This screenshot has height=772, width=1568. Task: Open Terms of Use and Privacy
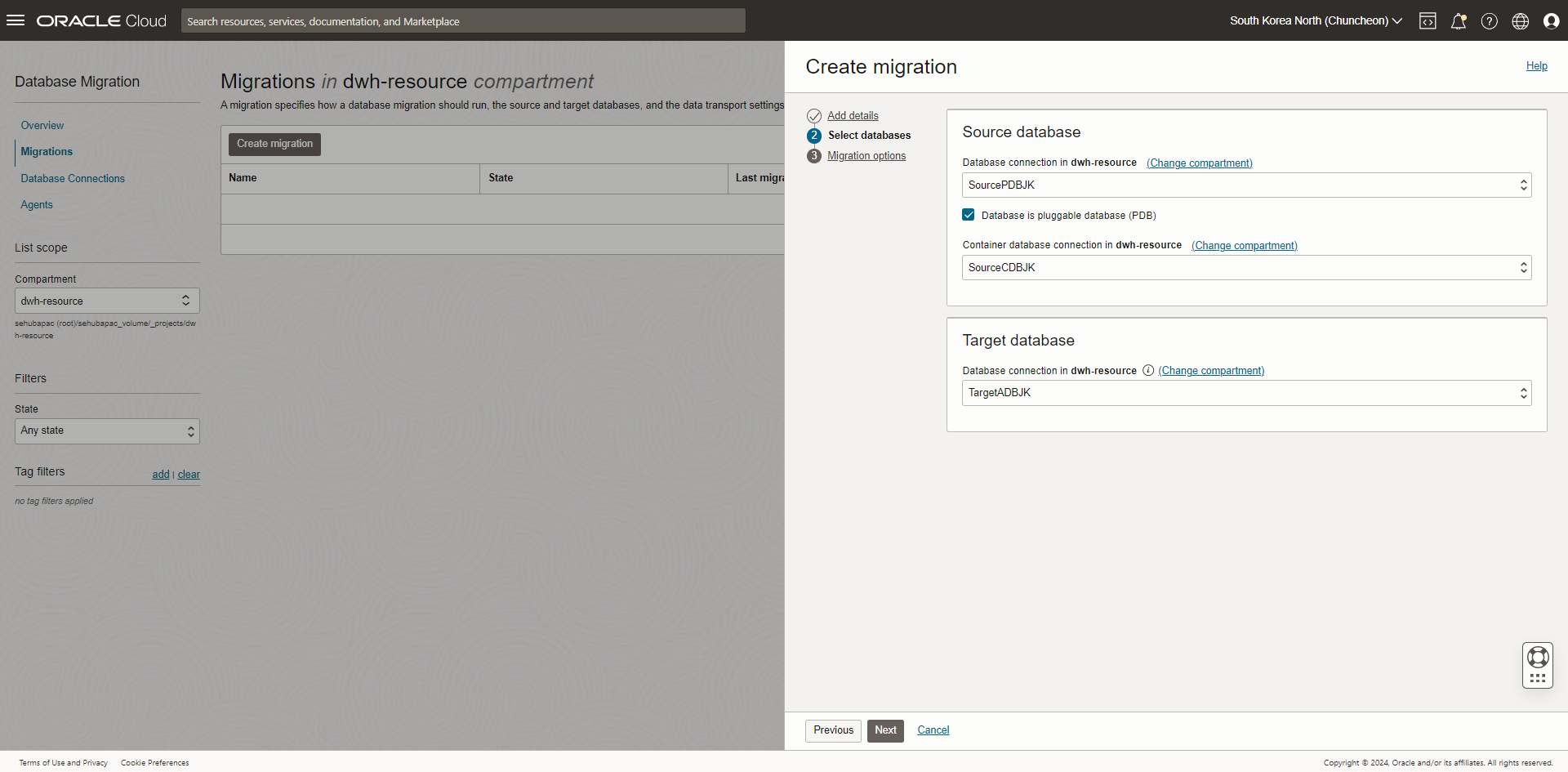pos(64,763)
